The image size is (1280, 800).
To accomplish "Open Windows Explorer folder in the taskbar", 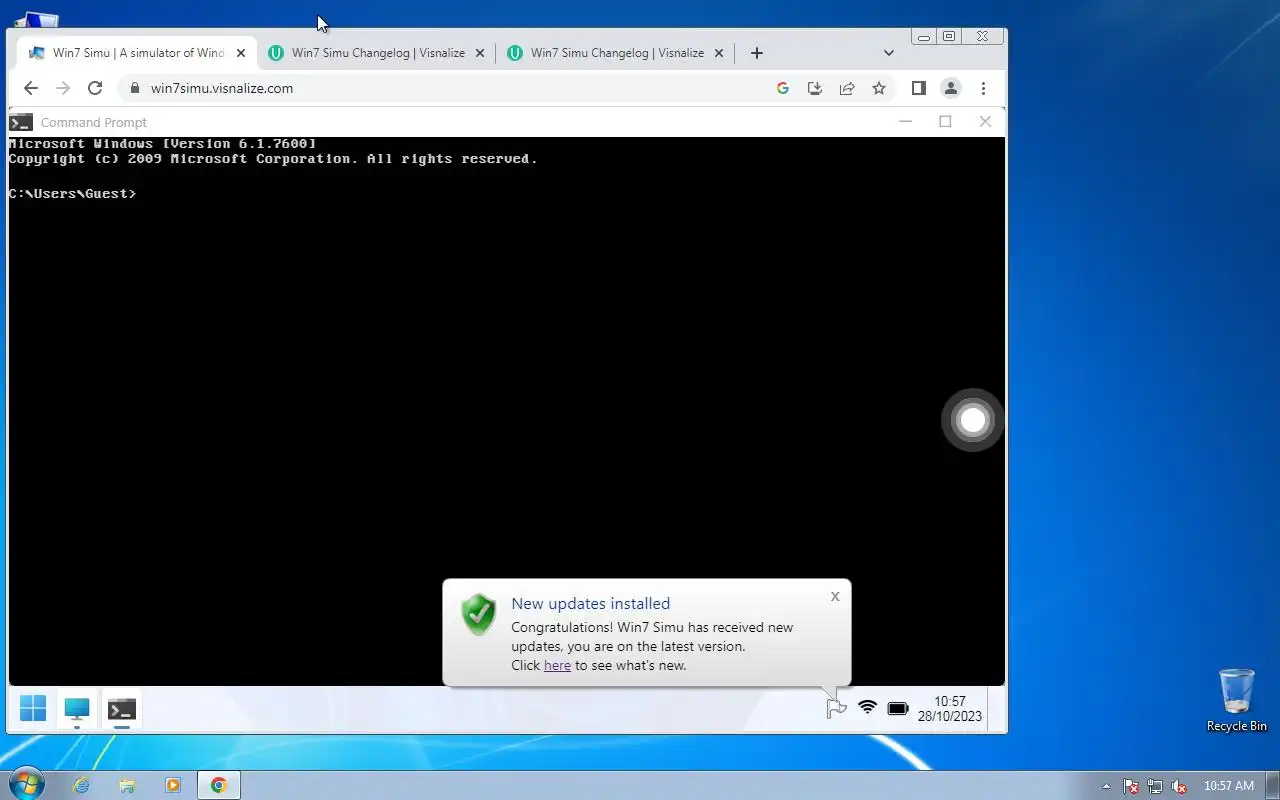I will tap(127, 785).
